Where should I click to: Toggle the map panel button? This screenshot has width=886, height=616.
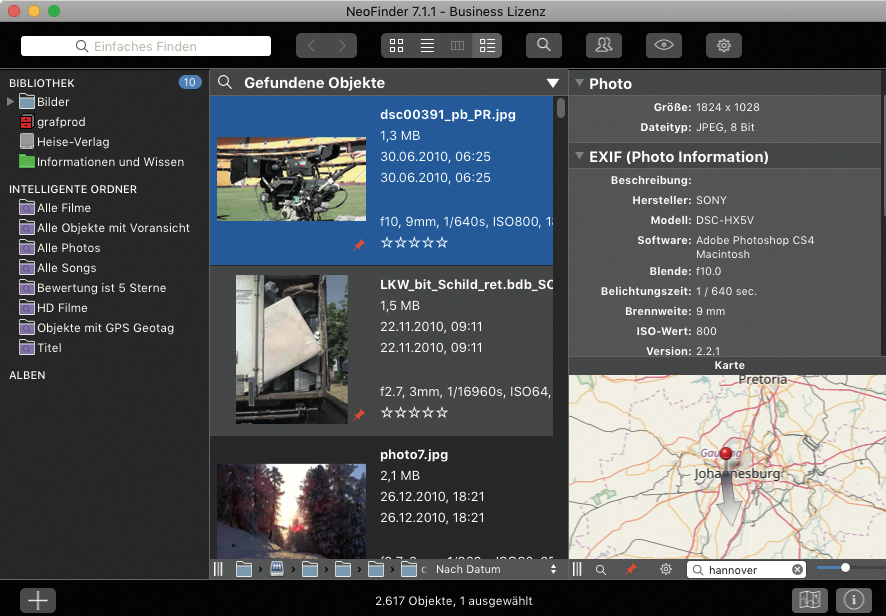(x=809, y=600)
